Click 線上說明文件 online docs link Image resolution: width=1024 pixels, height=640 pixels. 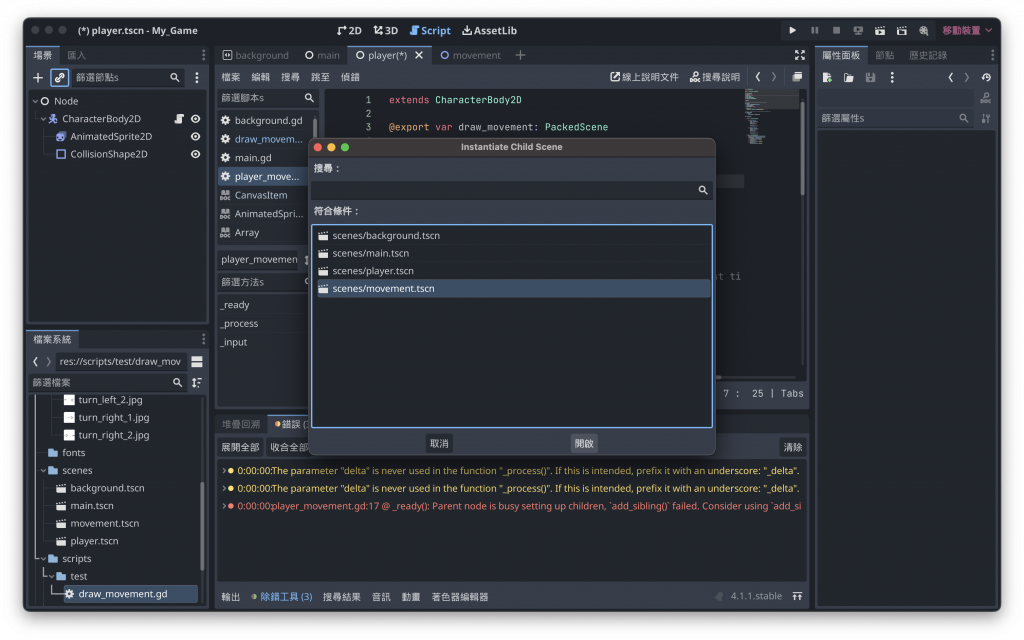[644, 77]
